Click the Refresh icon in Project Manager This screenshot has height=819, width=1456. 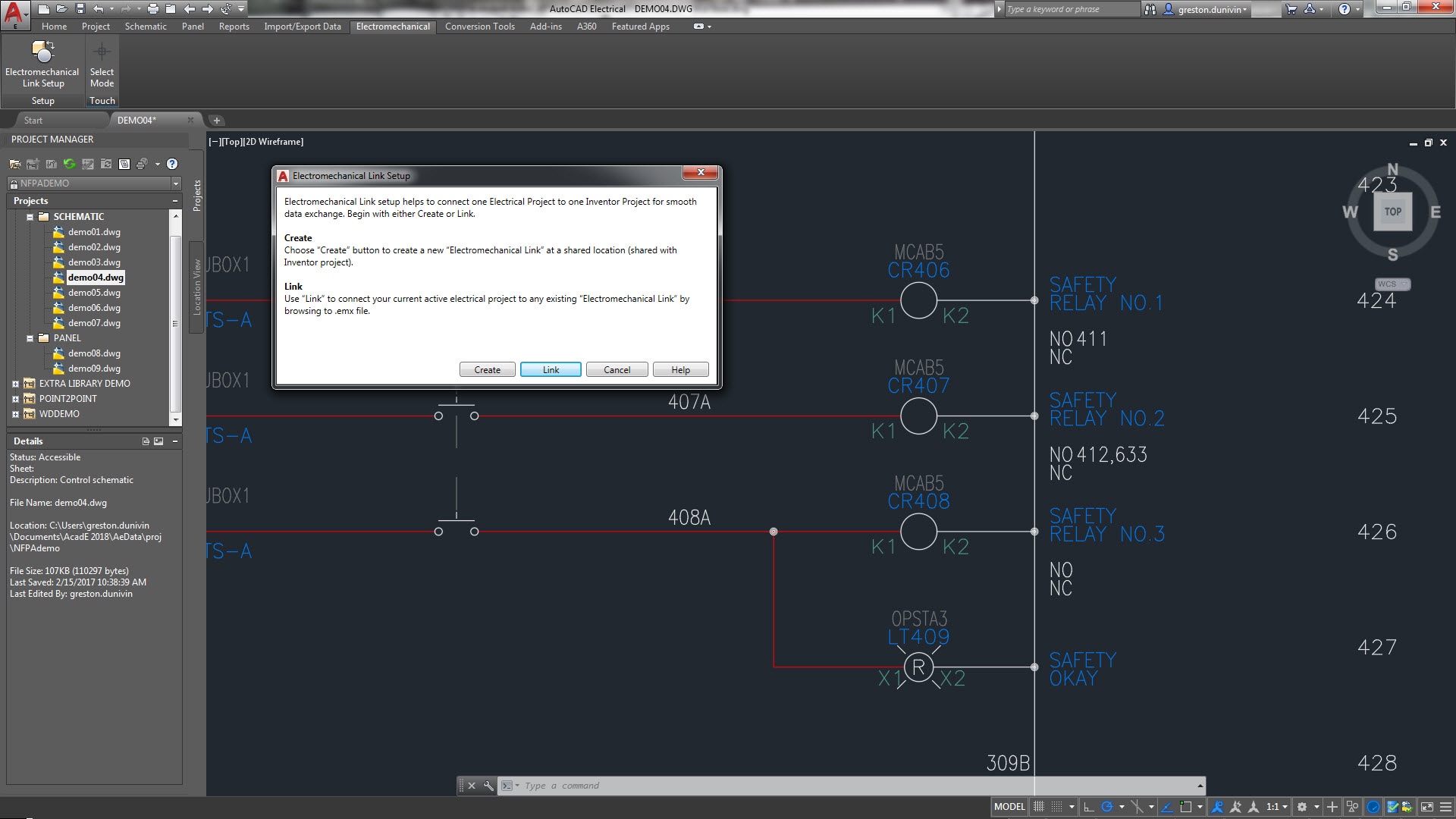(69, 164)
